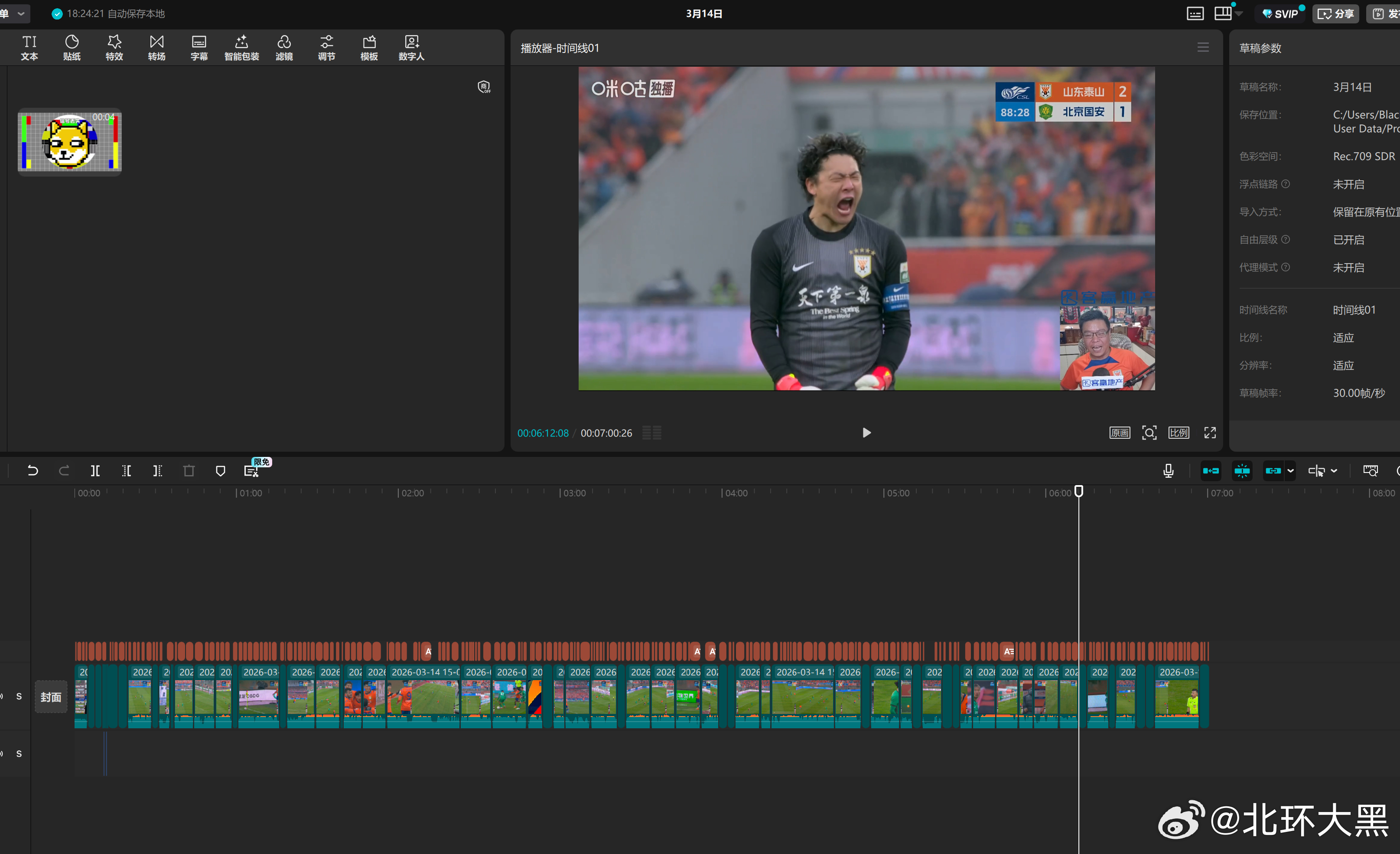Click the split clip tool
Viewport: 1400px width, 854px height.
95,470
